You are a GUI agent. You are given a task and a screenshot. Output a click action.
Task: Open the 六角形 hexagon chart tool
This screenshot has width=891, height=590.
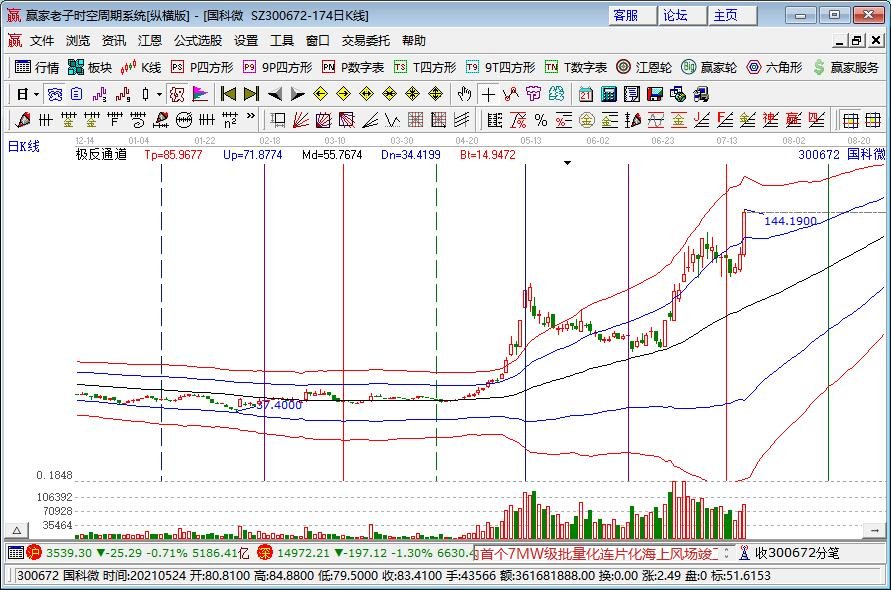coord(774,68)
